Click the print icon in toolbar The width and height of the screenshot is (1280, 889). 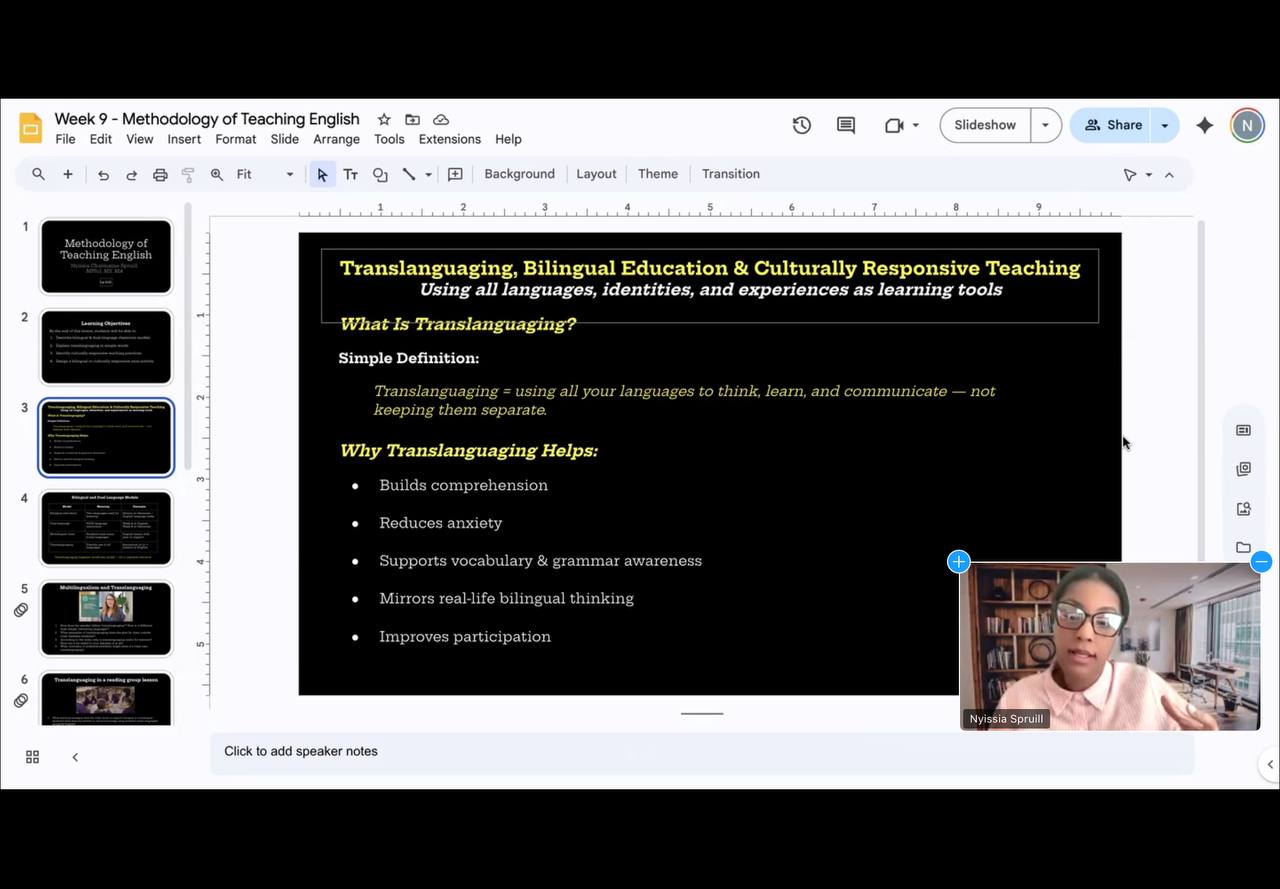pyautogui.click(x=160, y=174)
